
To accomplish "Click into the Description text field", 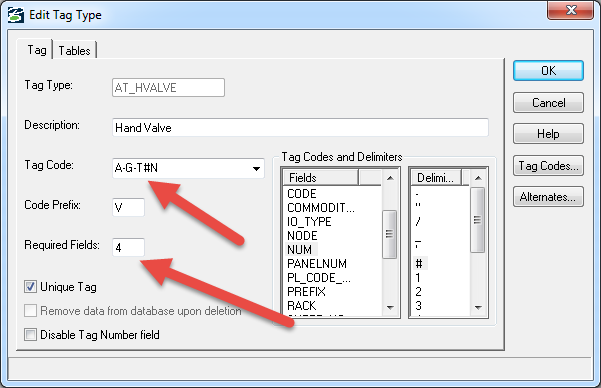I will 300,127.
